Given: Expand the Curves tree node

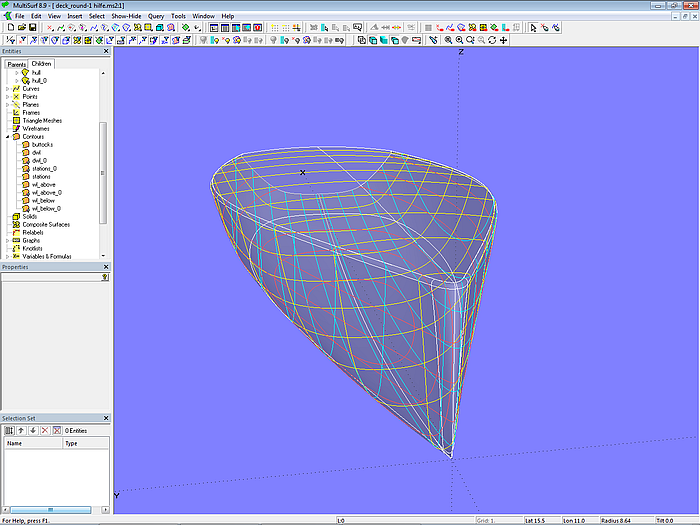Looking at the screenshot, I should [x=7, y=89].
